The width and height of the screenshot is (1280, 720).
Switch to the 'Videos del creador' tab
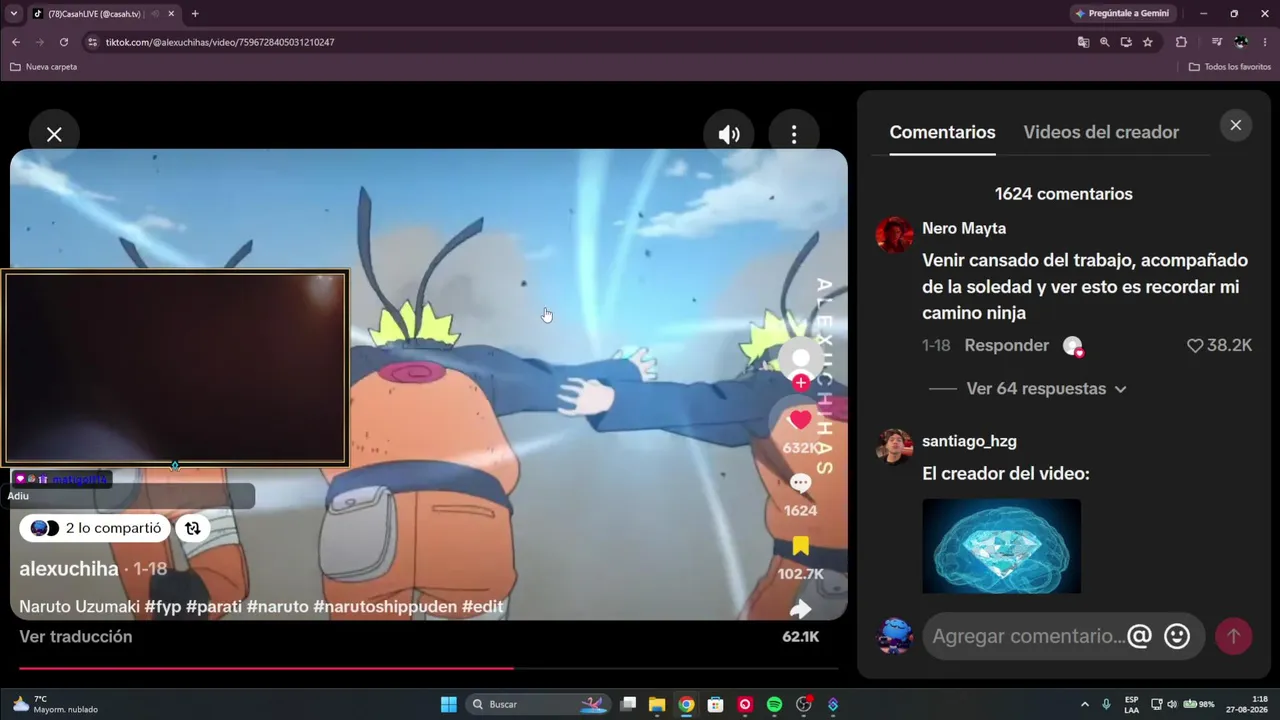pos(1101,132)
